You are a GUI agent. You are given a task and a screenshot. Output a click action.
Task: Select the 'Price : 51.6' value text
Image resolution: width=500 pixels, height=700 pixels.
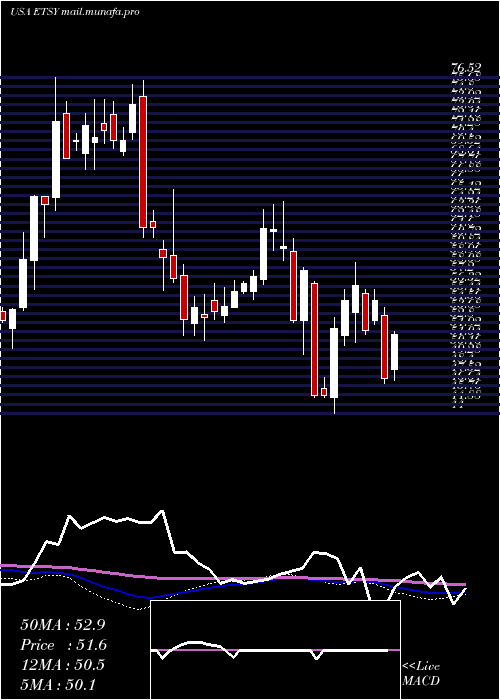coord(63,645)
